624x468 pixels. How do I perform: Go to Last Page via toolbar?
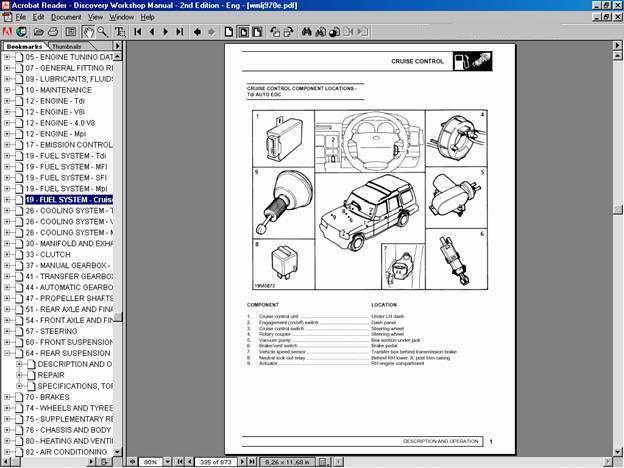[180, 32]
